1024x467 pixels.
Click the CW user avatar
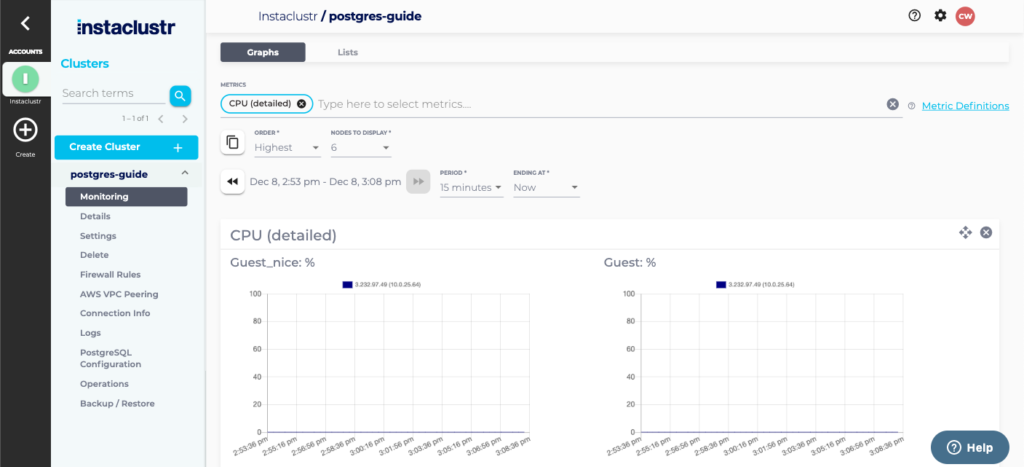click(965, 15)
